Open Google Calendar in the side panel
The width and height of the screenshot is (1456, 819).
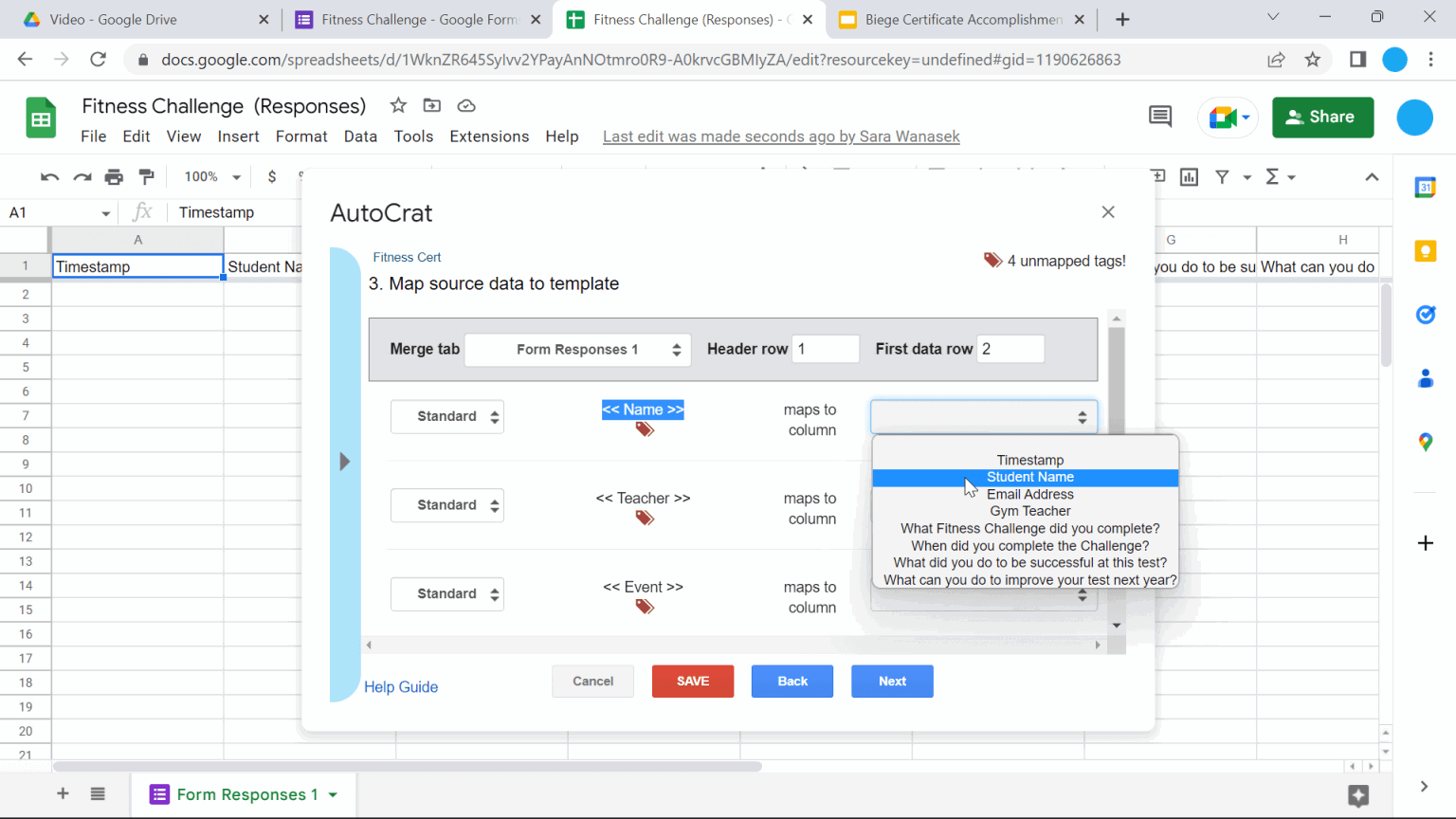tap(1426, 188)
